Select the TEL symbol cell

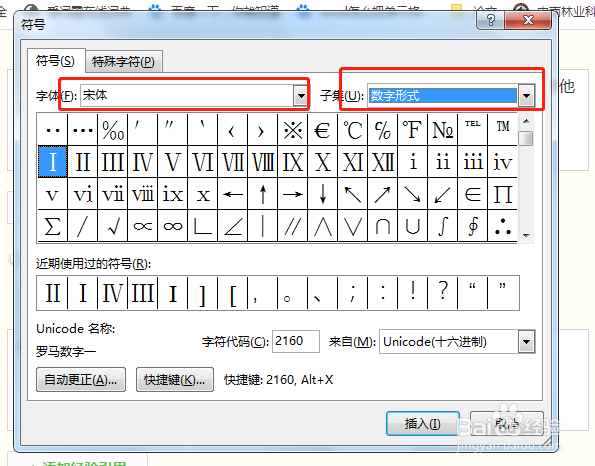(x=472, y=130)
